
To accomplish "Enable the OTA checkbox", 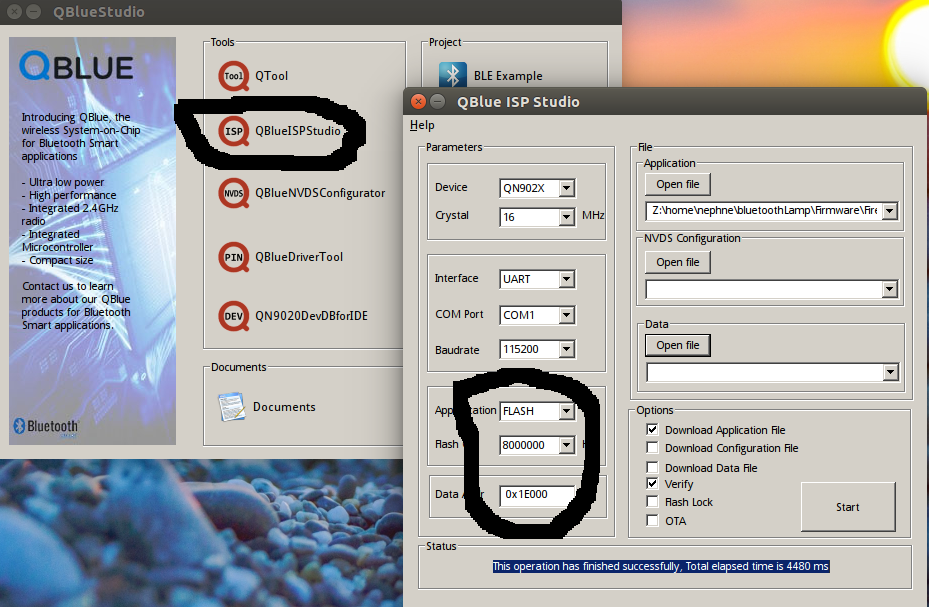I will coord(652,521).
